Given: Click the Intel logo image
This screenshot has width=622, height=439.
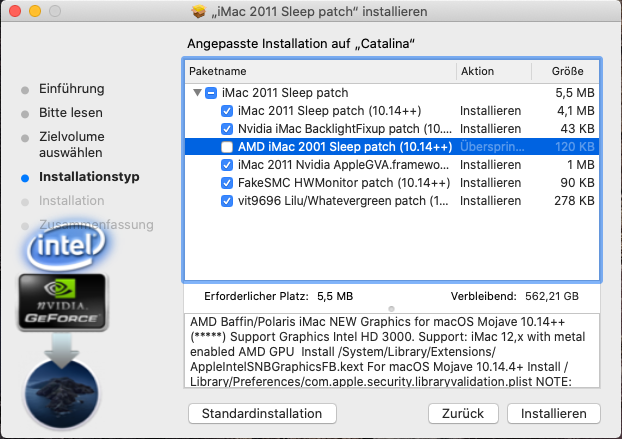Looking at the screenshot, I should 66,246.
